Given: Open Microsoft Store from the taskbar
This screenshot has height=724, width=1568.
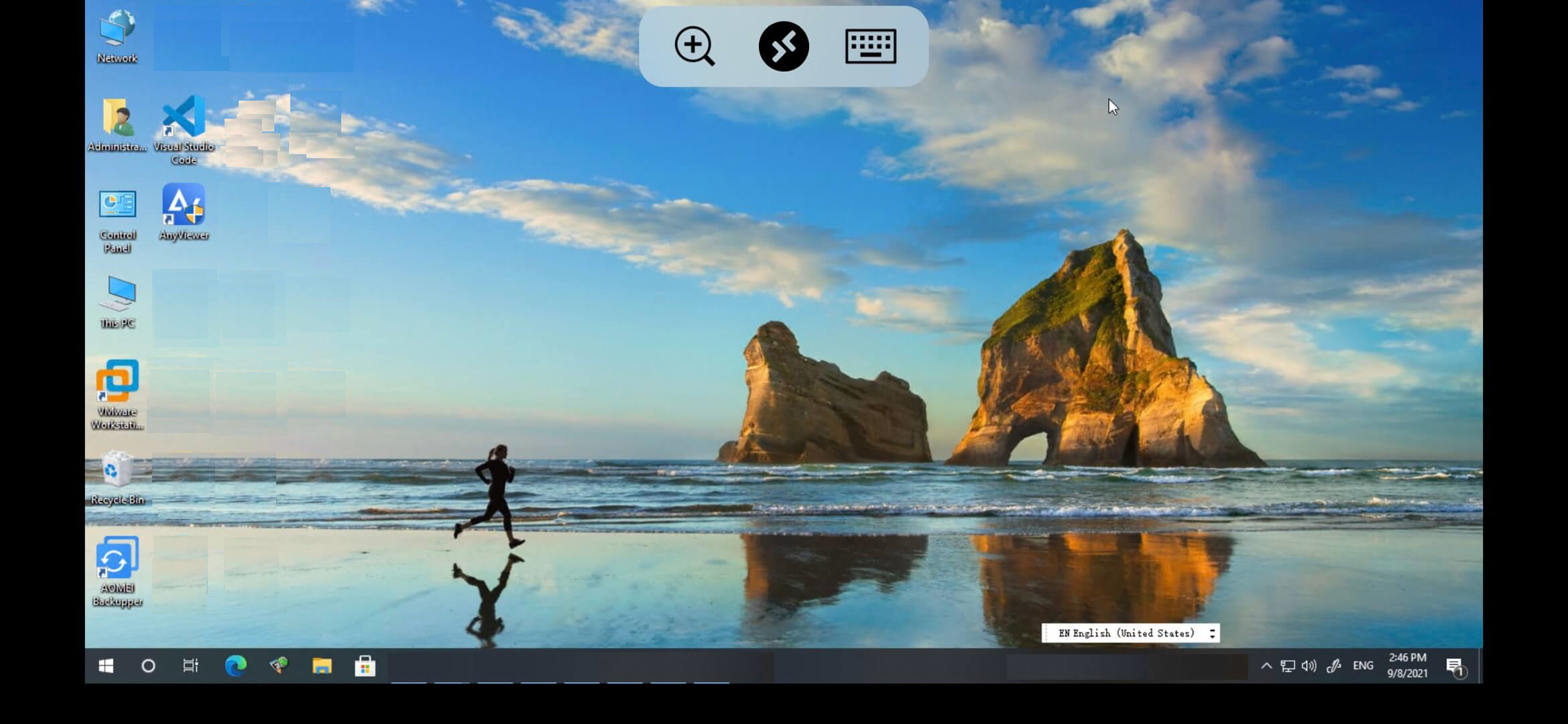Looking at the screenshot, I should 365,666.
